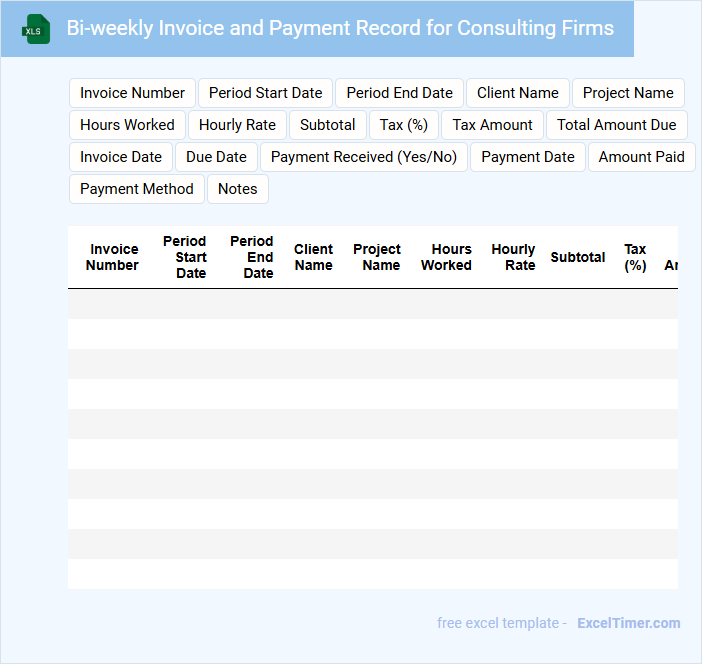The width and height of the screenshot is (702, 664).
Task: Click the Hourly Rate column header
Action: pyautogui.click(x=514, y=257)
